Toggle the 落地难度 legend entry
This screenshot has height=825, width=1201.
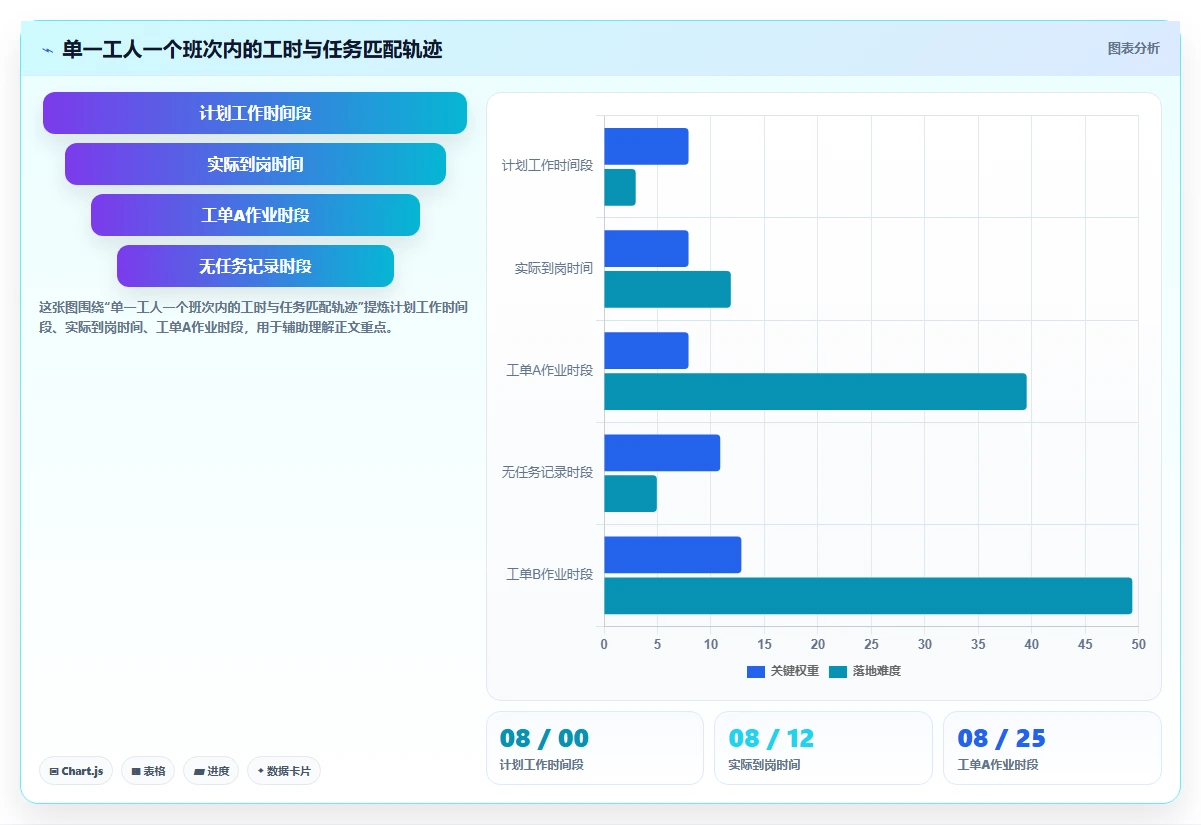pos(865,671)
